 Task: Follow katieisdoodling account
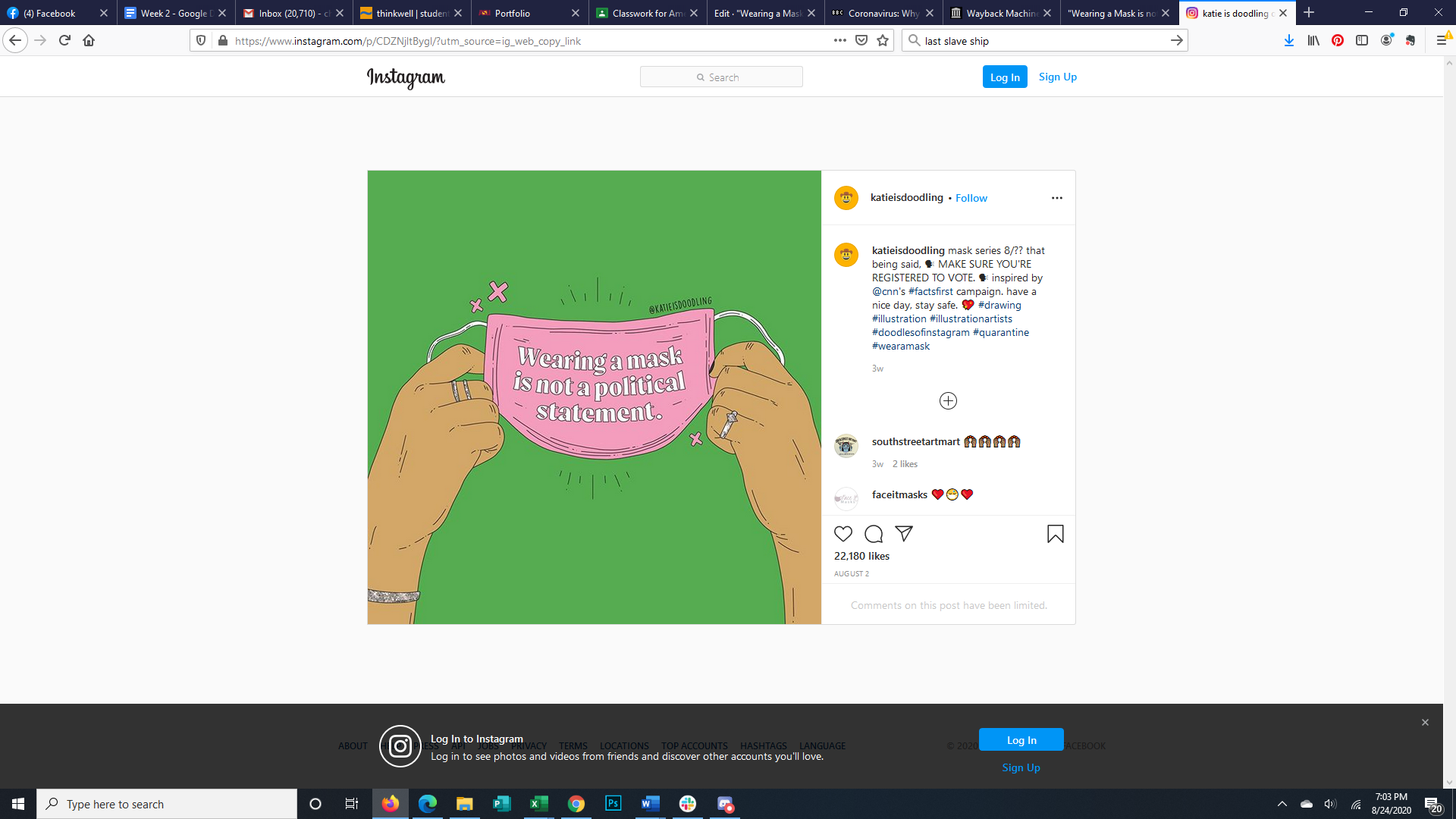point(971,198)
